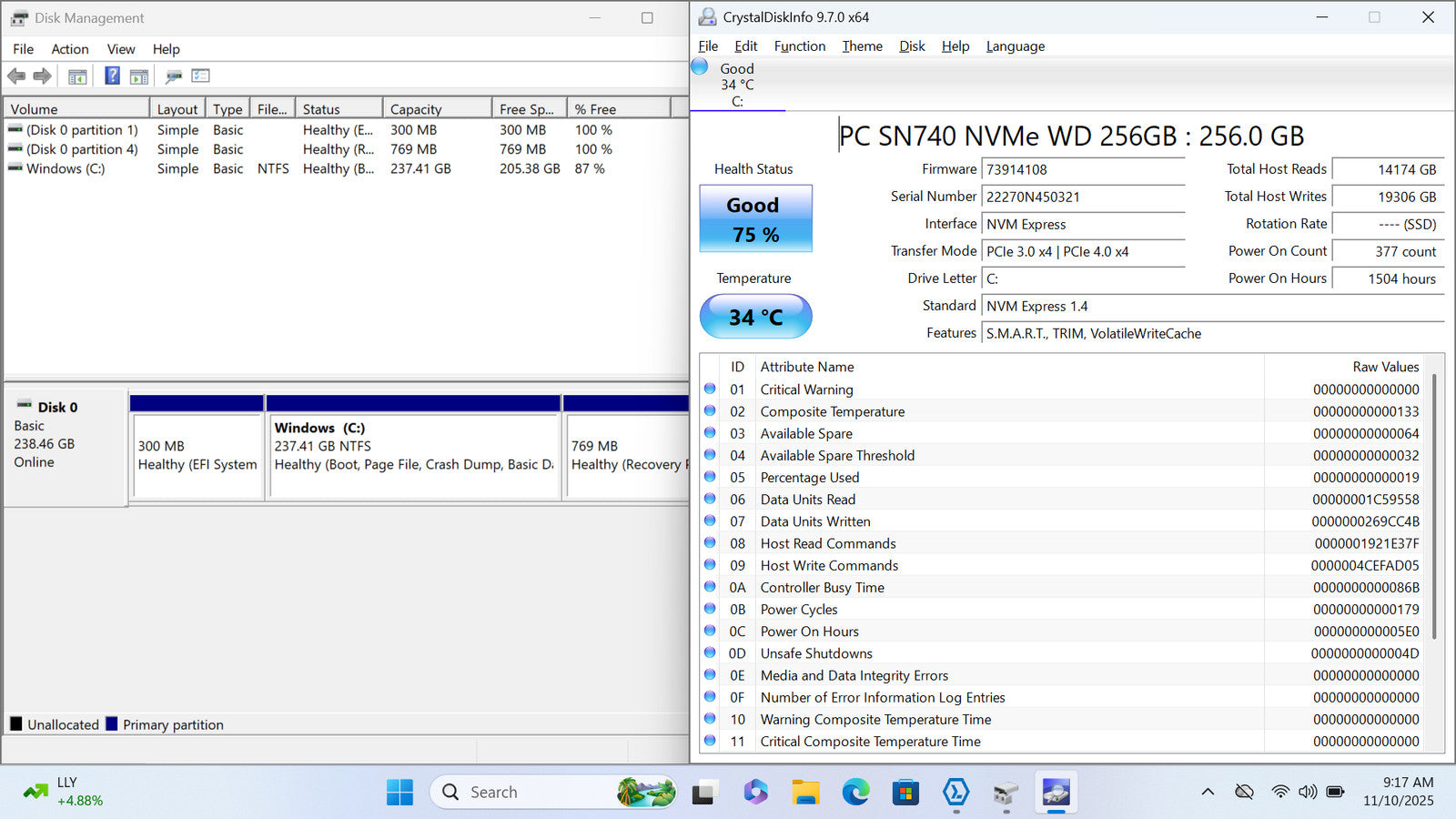The width and height of the screenshot is (1456, 819).
Task: Click the Rescan Disks toolbar icon
Action: coord(173,76)
